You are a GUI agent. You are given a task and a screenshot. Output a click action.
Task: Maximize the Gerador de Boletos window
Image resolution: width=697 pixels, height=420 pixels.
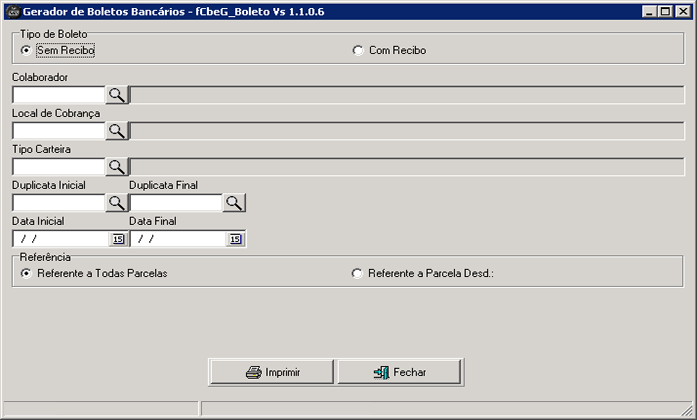tap(665, 12)
